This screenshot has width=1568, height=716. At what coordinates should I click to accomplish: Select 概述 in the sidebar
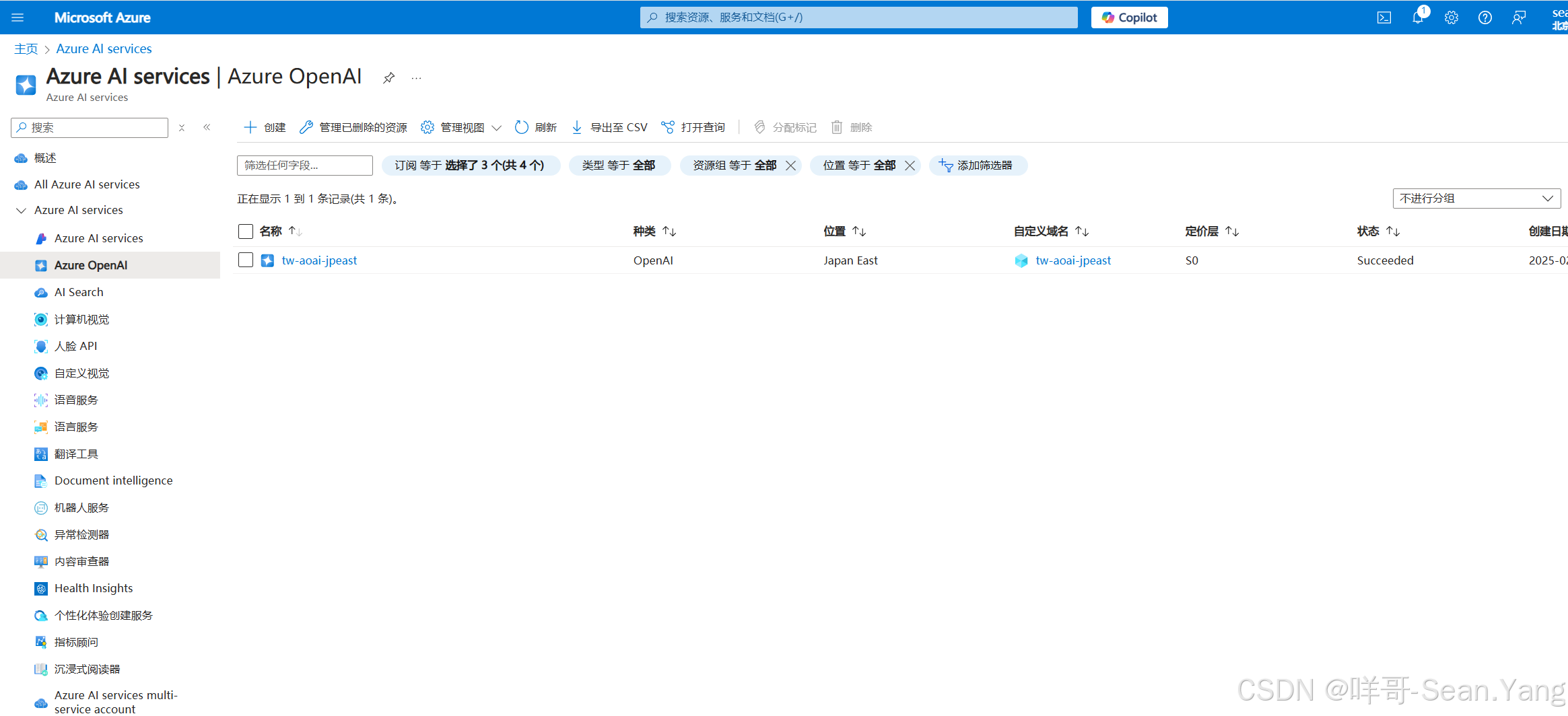click(x=45, y=158)
